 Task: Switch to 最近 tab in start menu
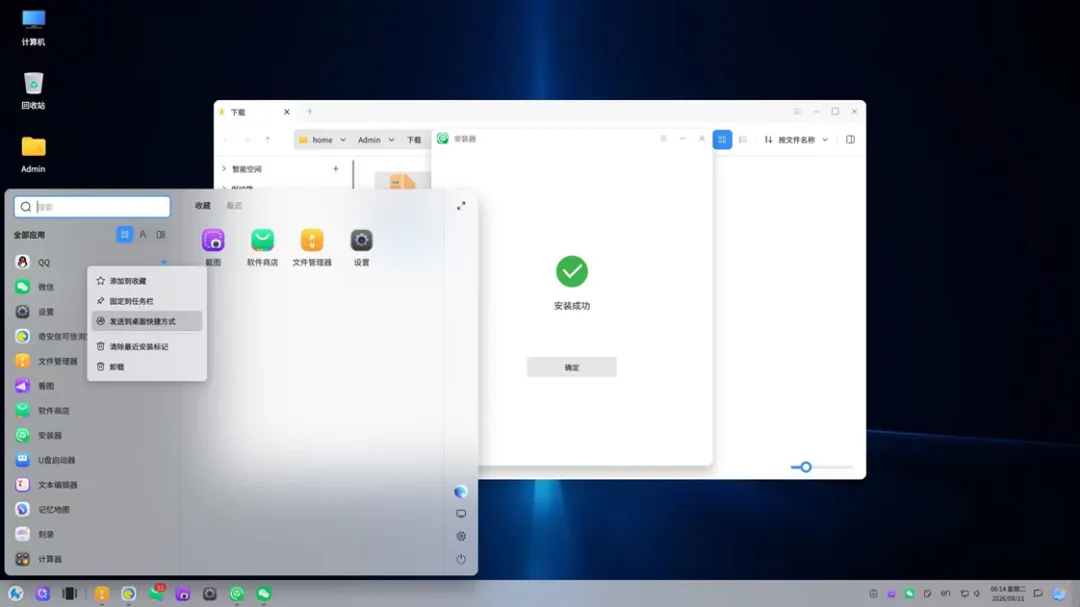pos(234,206)
